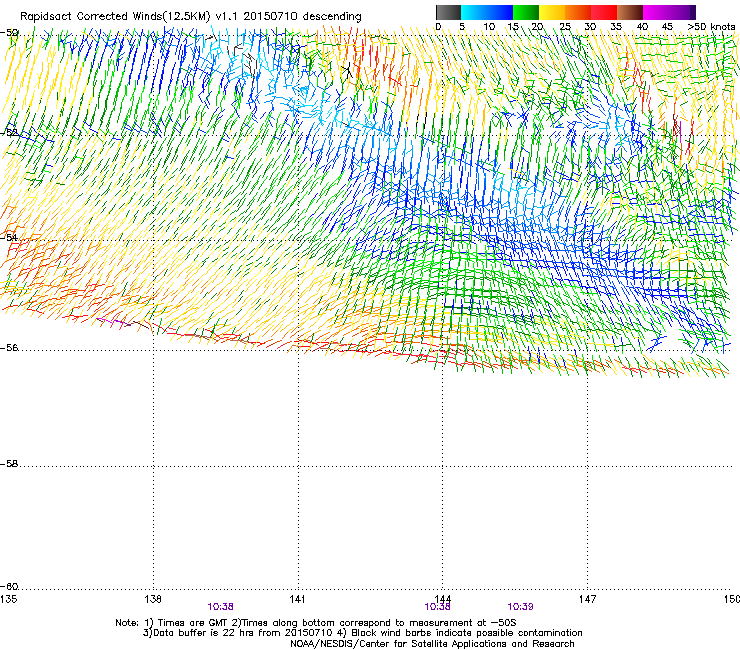The width and height of the screenshot is (740, 650).
Task: Select the magenta 40-45 knots legend swatch
Action: pos(656,12)
